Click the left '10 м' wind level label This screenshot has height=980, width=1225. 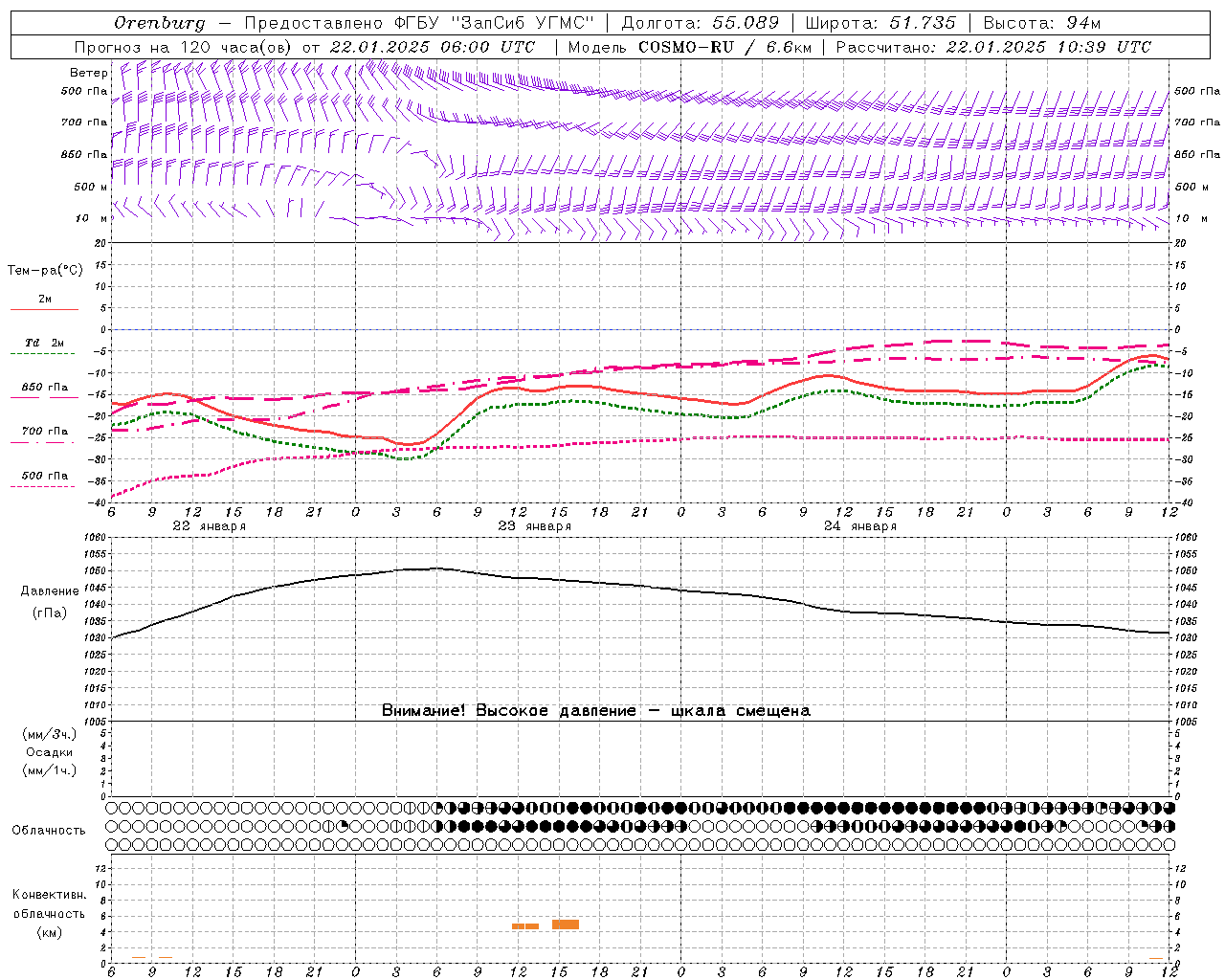tap(91, 218)
